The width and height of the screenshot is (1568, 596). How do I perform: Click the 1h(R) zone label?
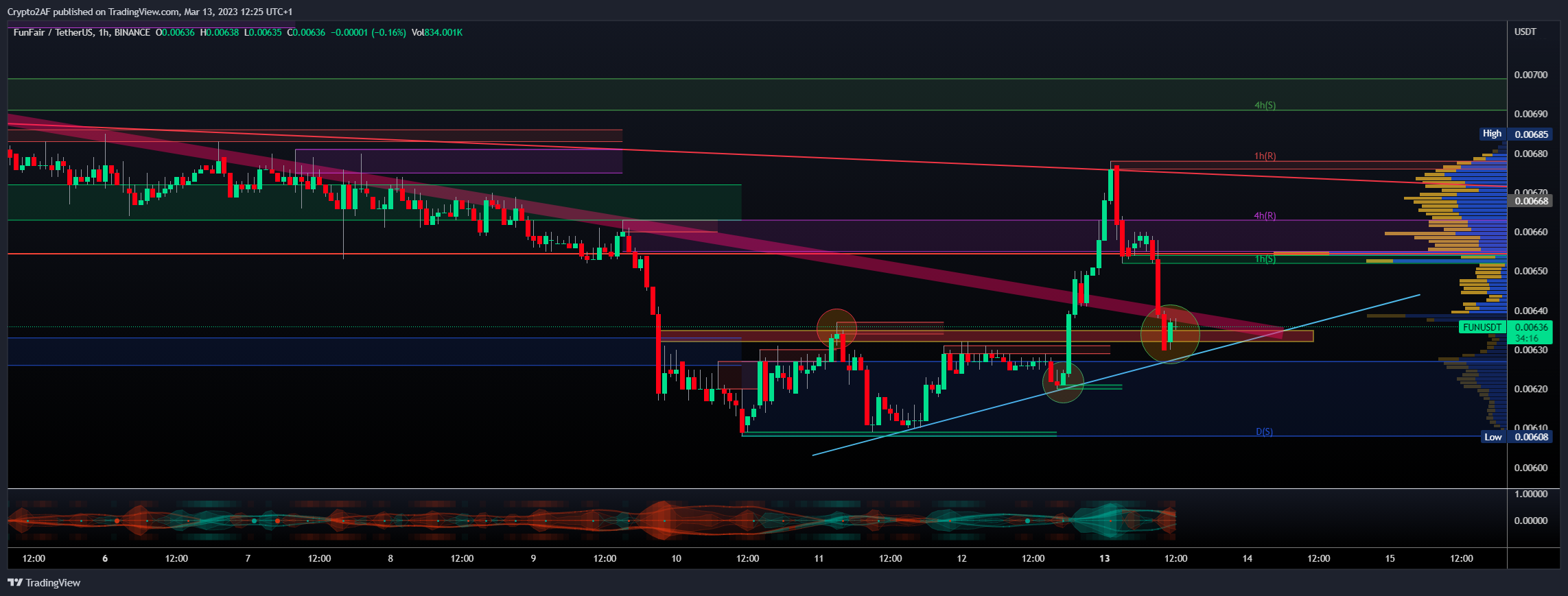coord(1265,156)
